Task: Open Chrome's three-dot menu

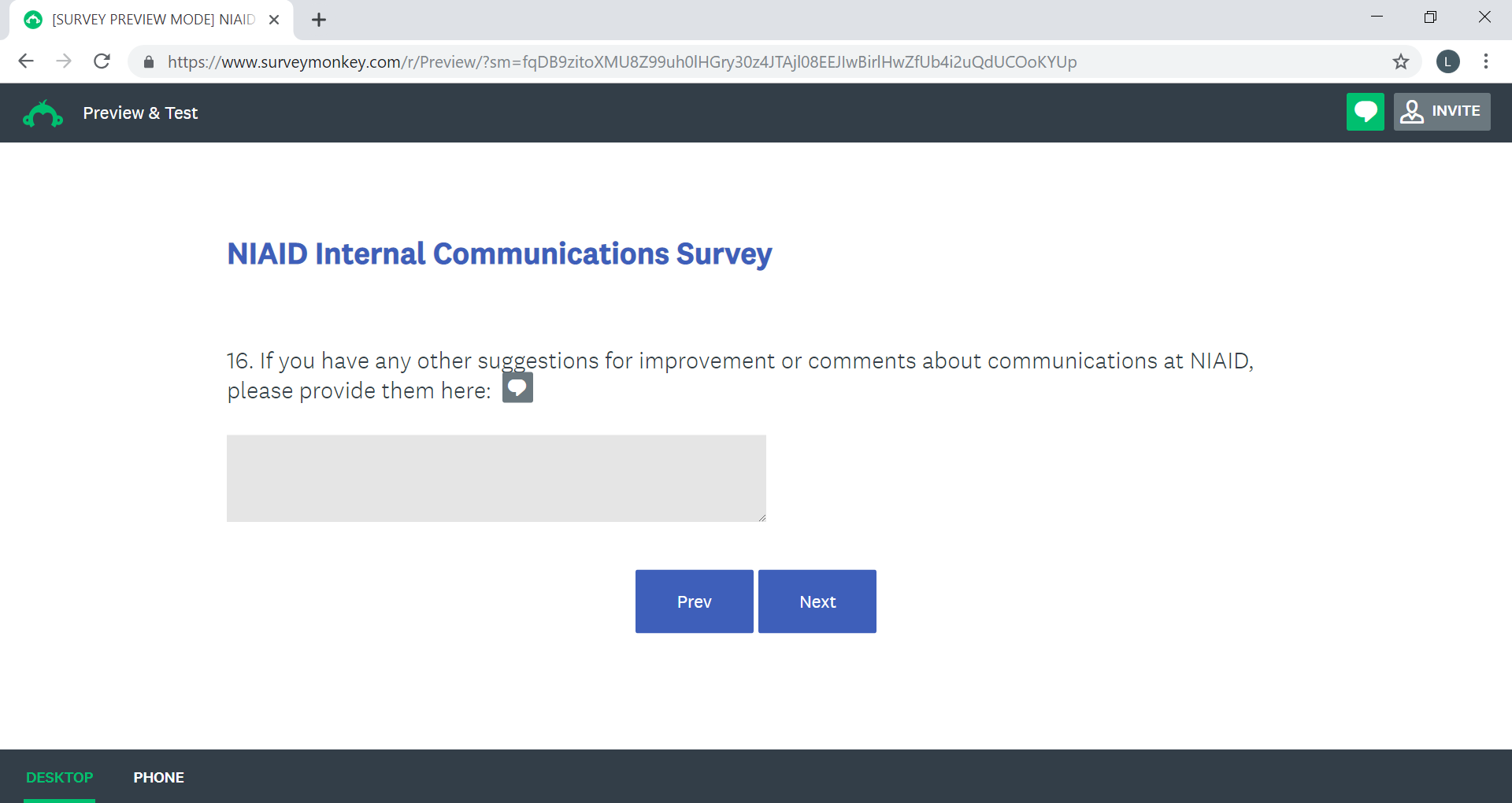Action: point(1485,61)
